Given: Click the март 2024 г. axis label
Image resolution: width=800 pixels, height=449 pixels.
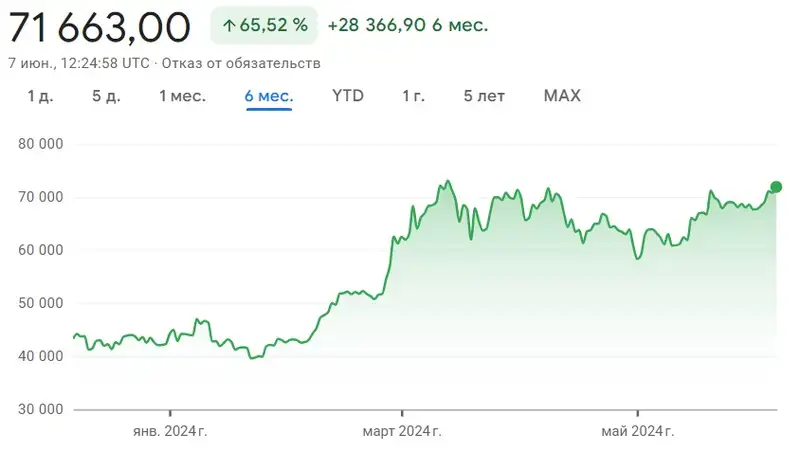Looking at the screenshot, I should 402,432.
